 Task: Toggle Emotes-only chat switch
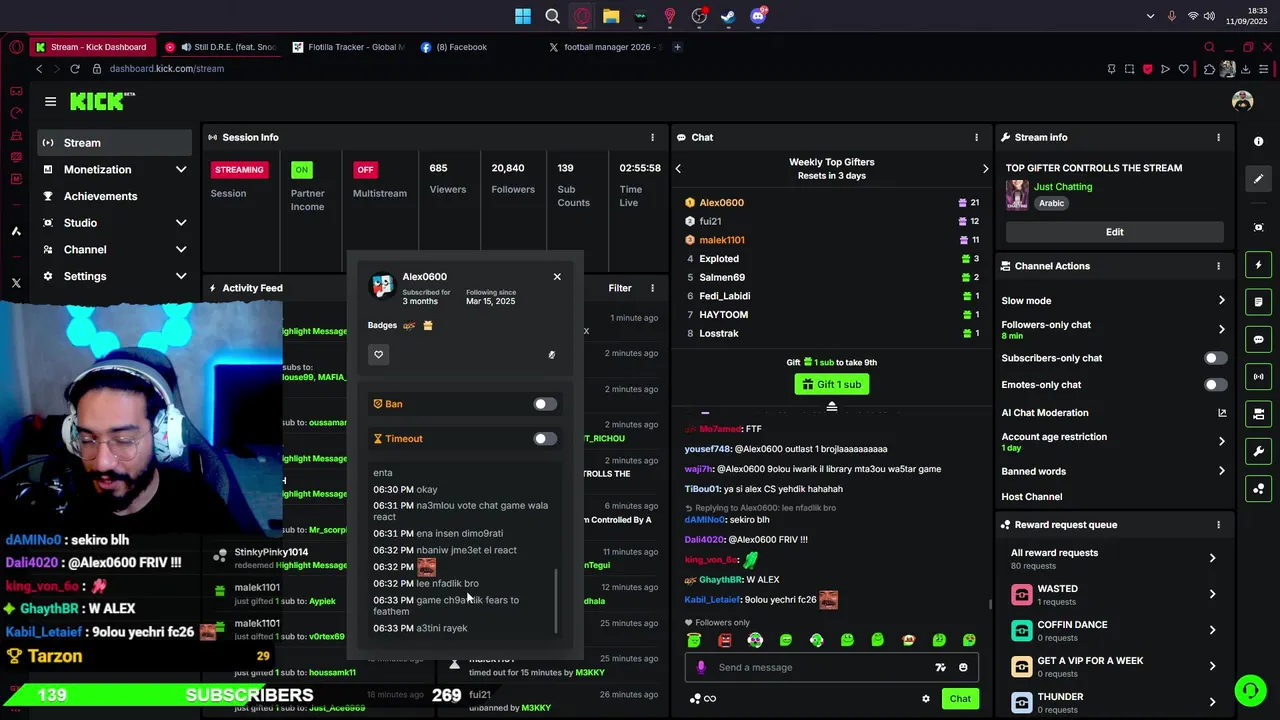pyautogui.click(x=1215, y=384)
